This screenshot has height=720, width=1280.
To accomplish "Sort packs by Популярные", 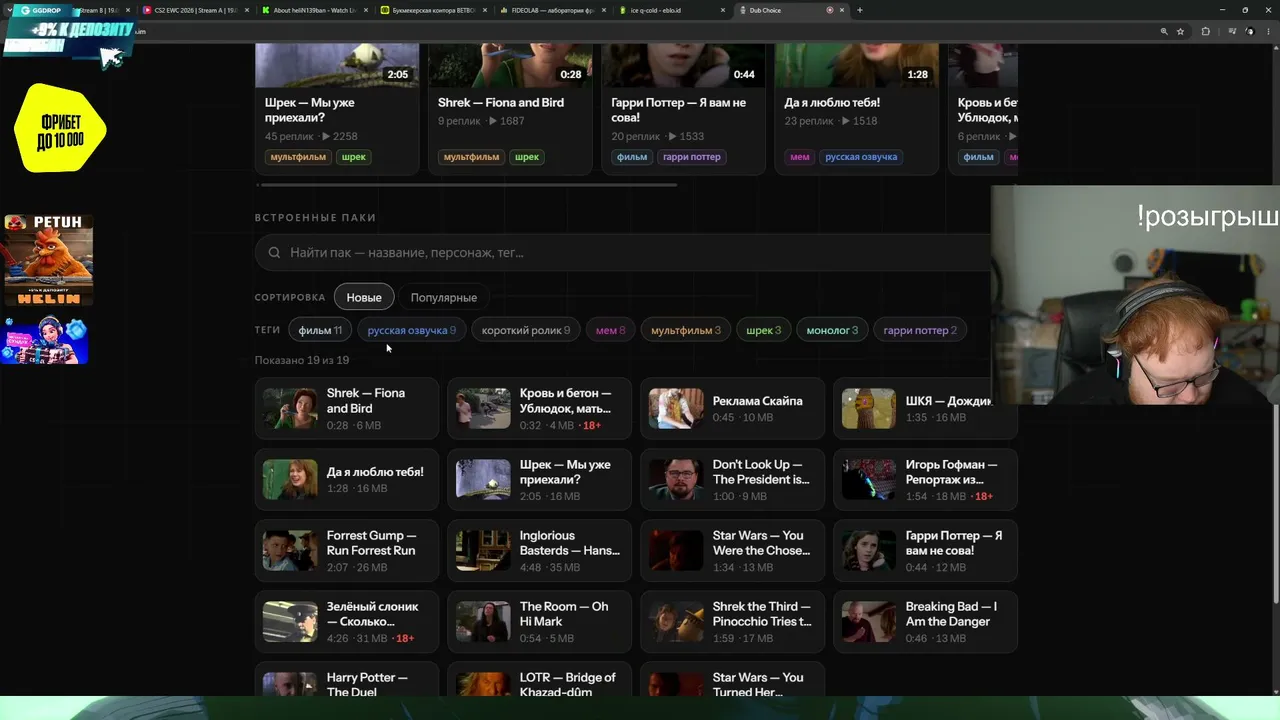I will [443, 297].
